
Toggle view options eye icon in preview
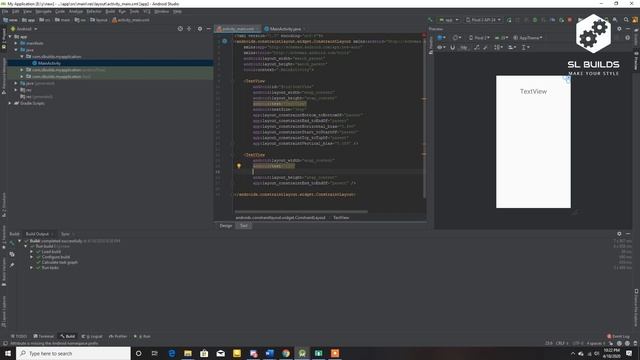click(x=441, y=47)
